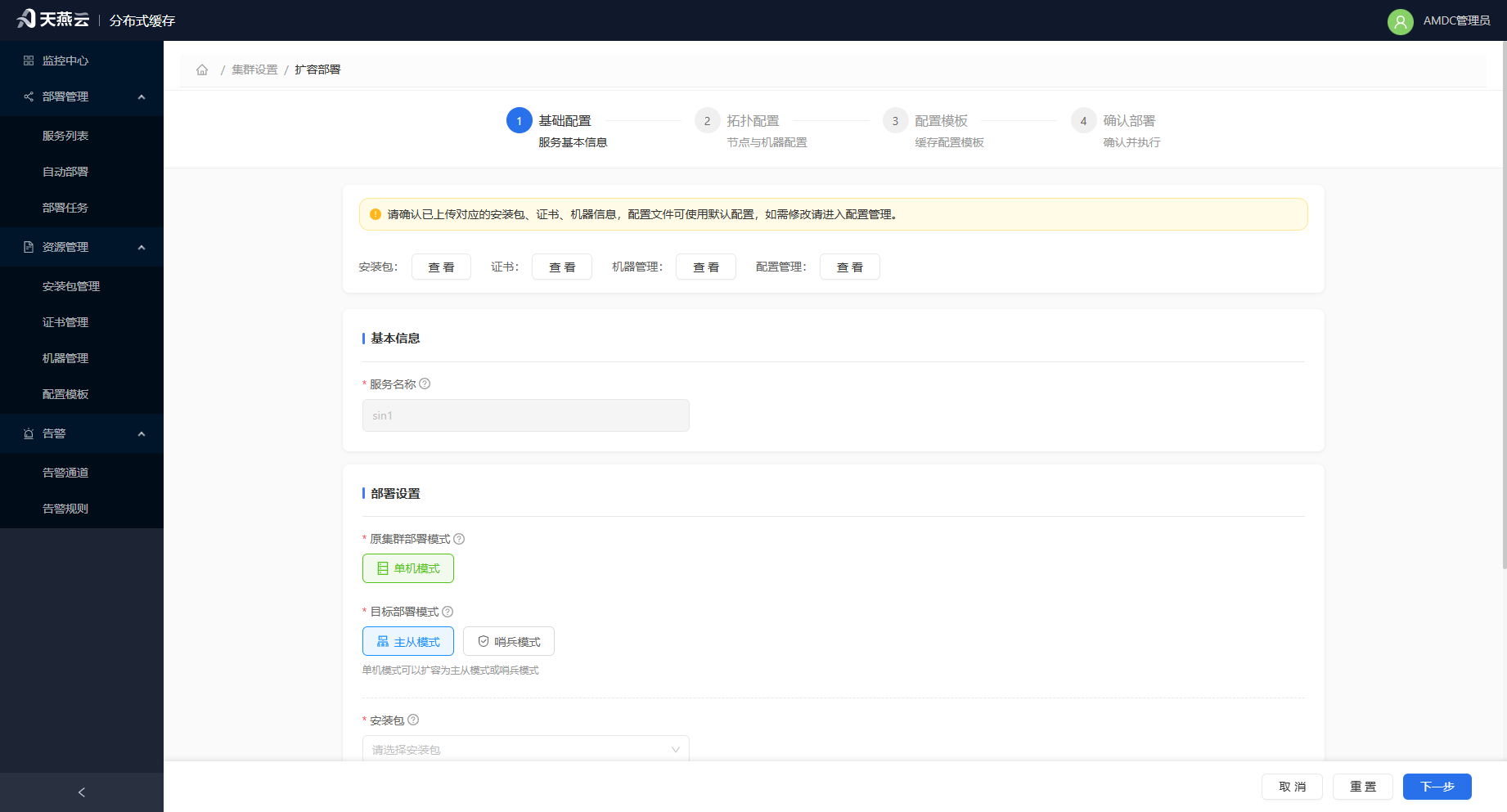
Task: Click 查看 button next to 安装包
Action: point(441,267)
